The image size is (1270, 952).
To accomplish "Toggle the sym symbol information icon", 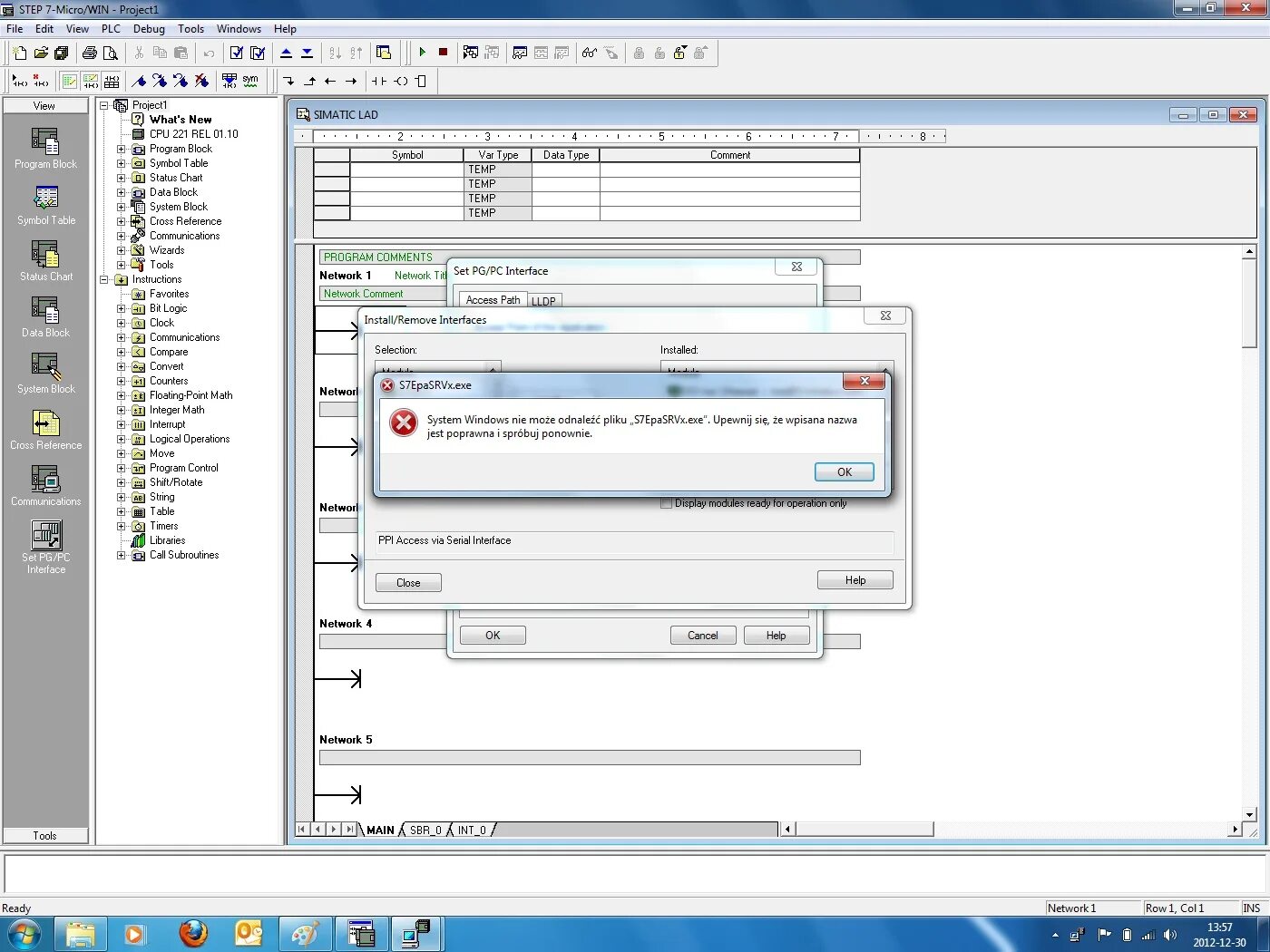I will pos(250,81).
